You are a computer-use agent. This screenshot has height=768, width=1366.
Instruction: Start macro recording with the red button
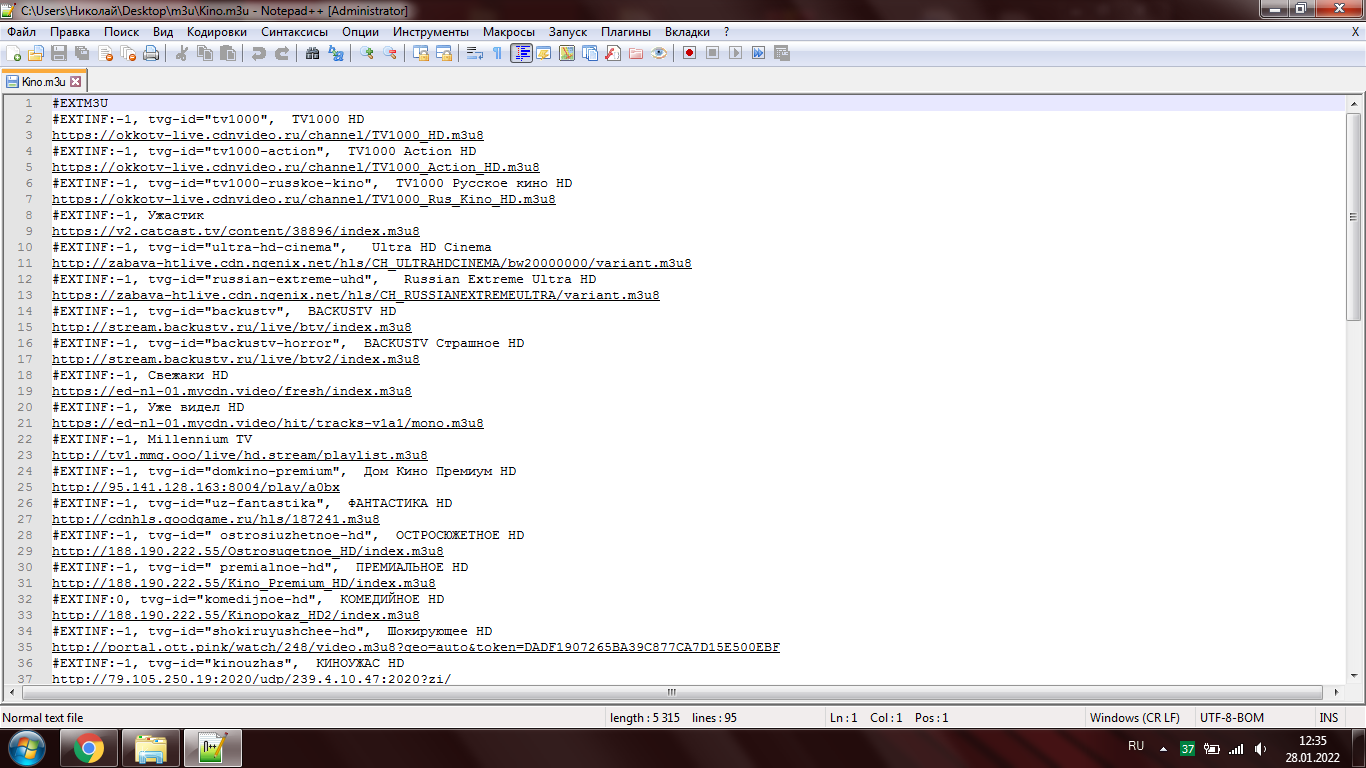tap(689, 53)
